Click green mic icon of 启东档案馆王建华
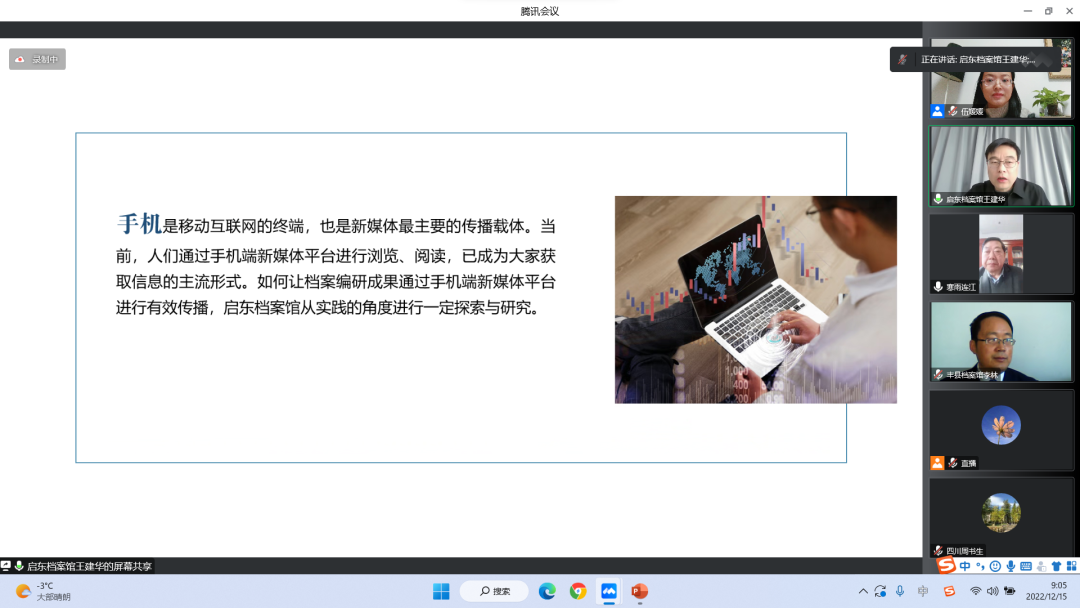The height and width of the screenshot is (608, 1080). click(938, 199)
